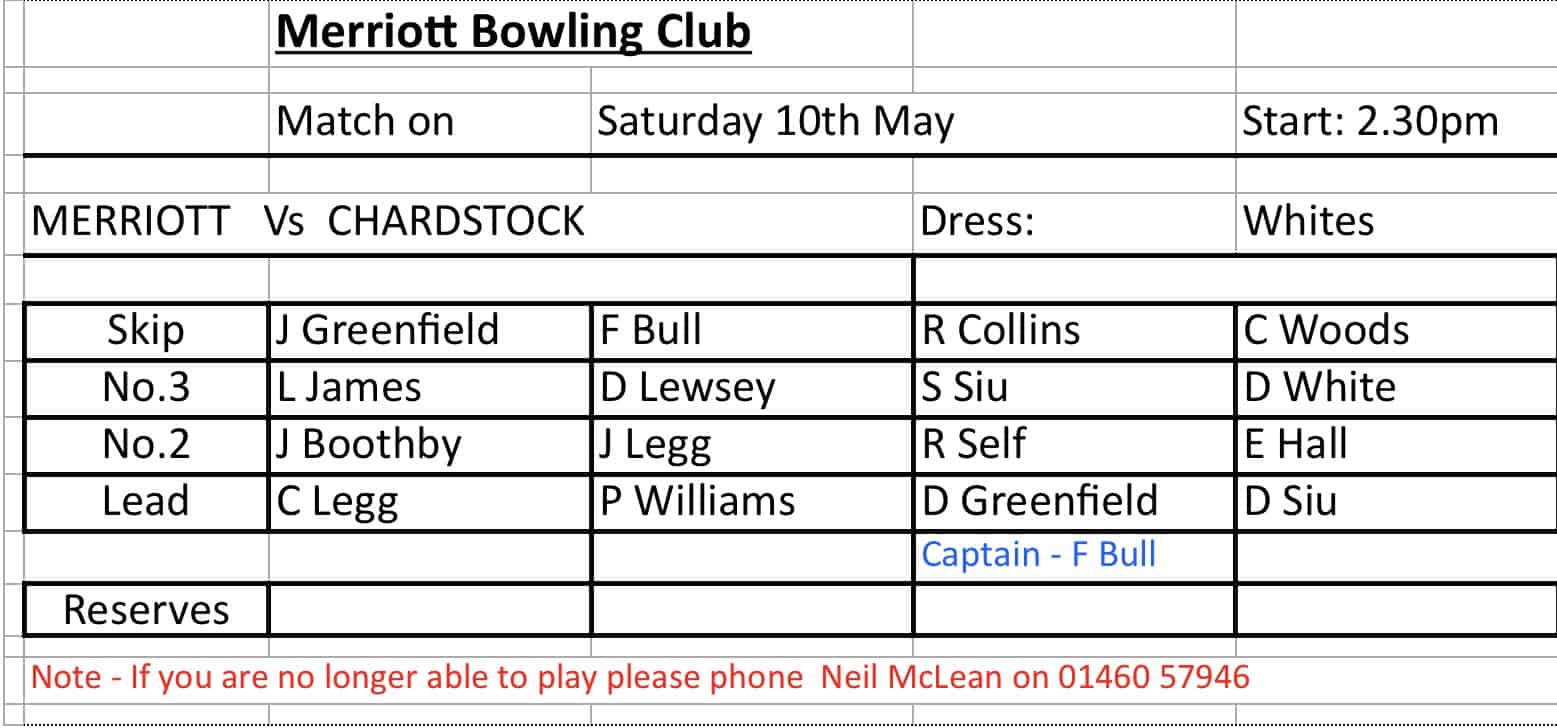Select the Reserves row header cell
Image resolution: width=1557 pixels, height=728 pixels.
click(x=146, y=609)
